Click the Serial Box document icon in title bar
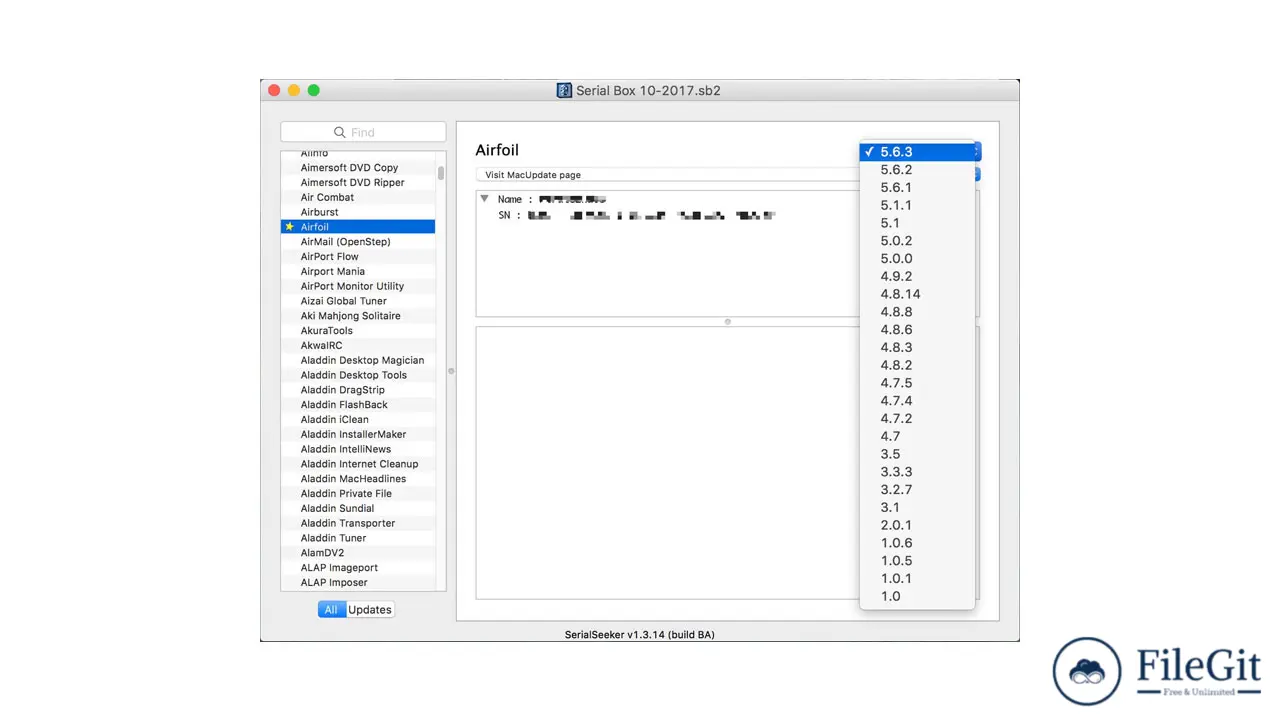The width and height of the screenshot is (1280, 720). coord(564,90)
